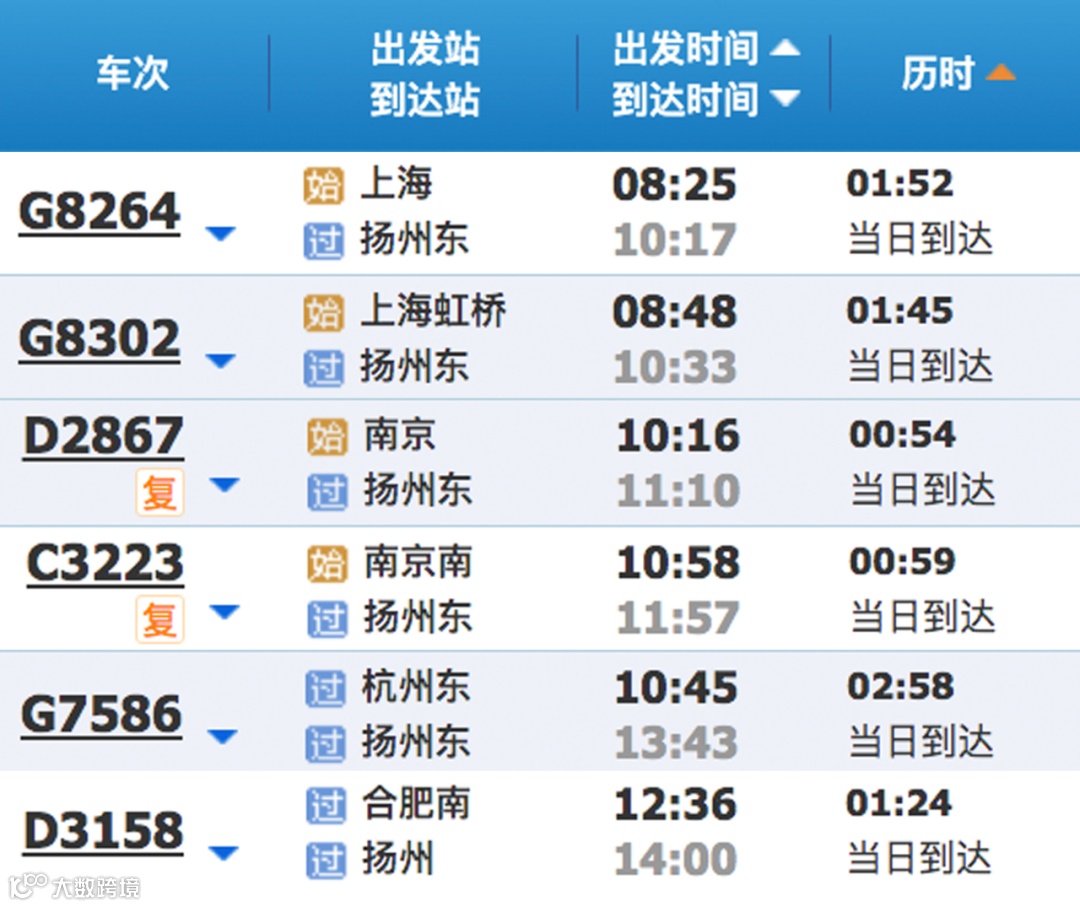Click the 始 origin icon beside 上海
1080x907 pixels.
pos(323,186)
